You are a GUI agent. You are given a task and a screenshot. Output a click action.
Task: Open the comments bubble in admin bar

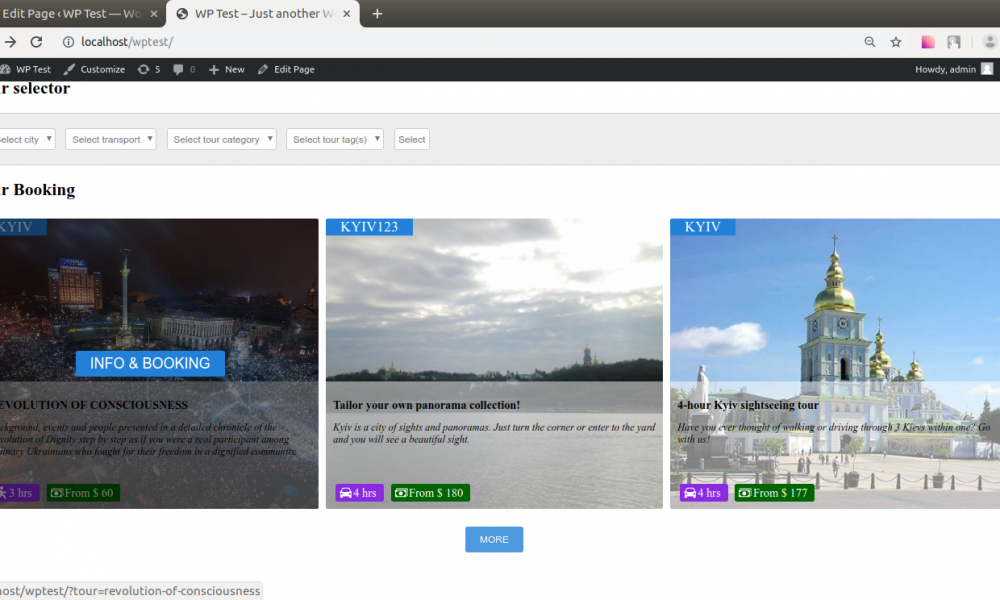[184, 69]
